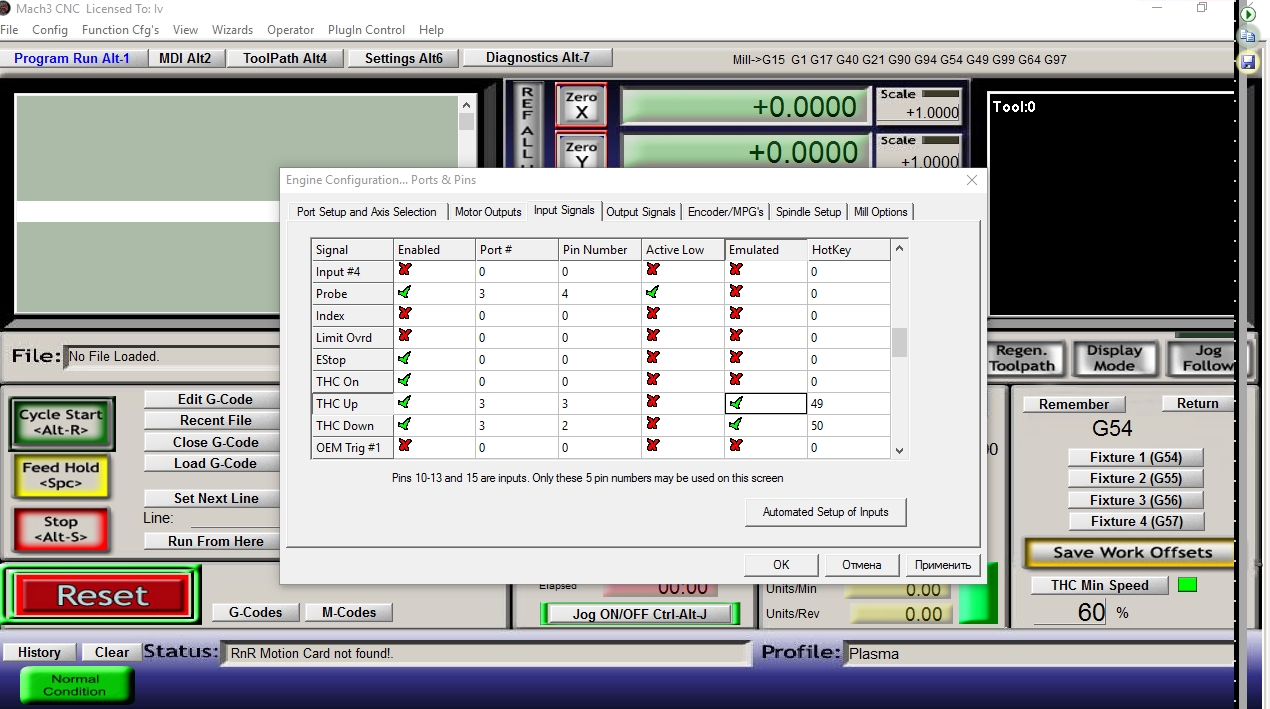Open the Config menu
1270x709 pixels.
tap(50, 30)
